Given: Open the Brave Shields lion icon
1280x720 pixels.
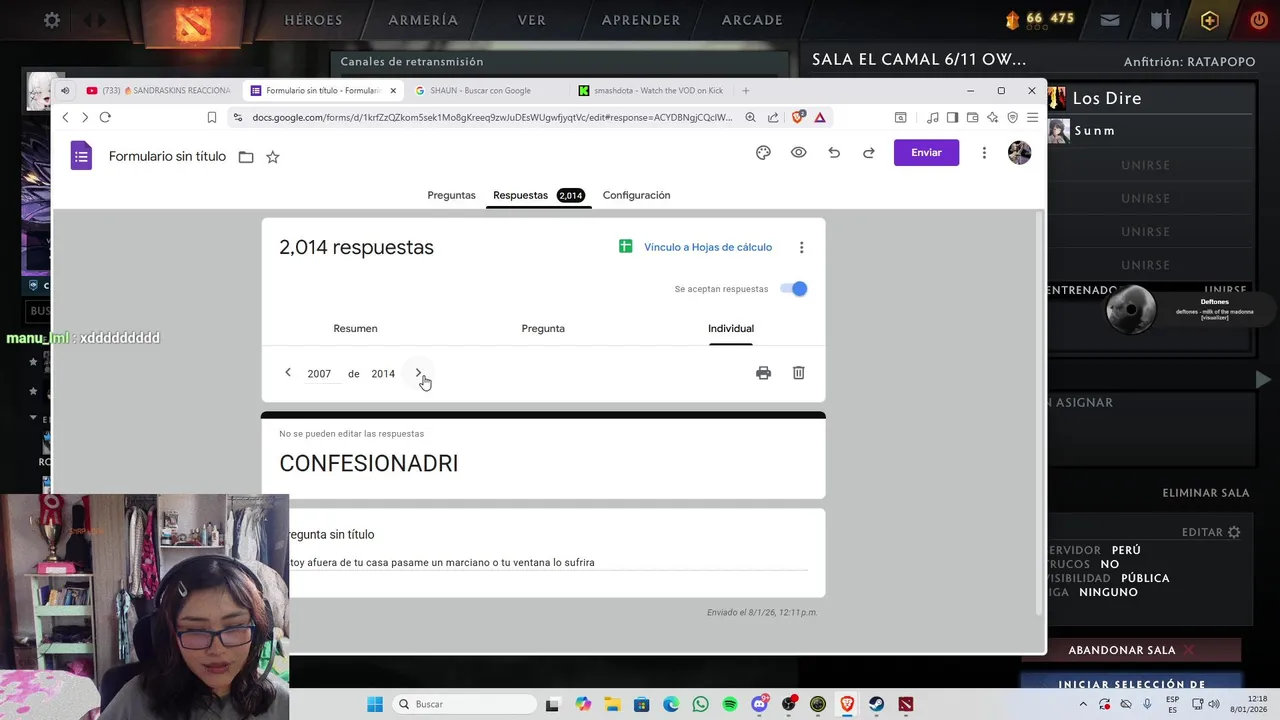Looking at the screenshot, I should coord(798,117).
